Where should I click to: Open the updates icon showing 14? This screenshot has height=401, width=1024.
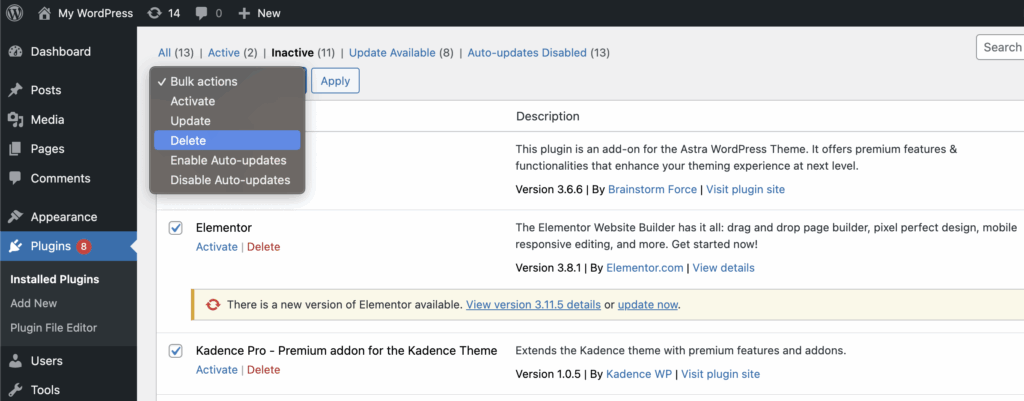[153, 13]
